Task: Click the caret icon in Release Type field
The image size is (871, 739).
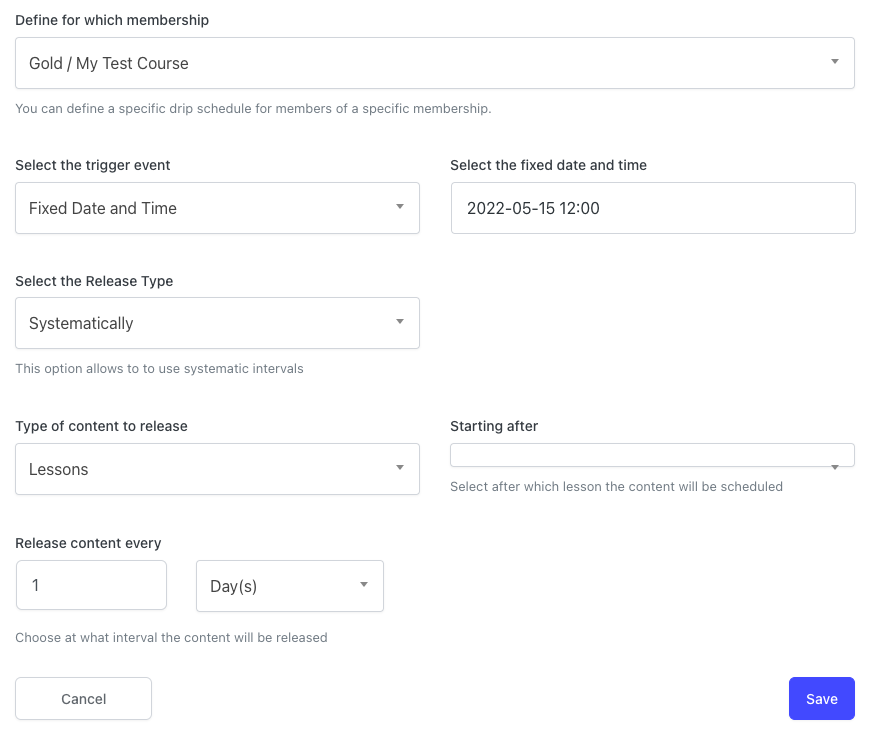Action: (x=399, y=321)
